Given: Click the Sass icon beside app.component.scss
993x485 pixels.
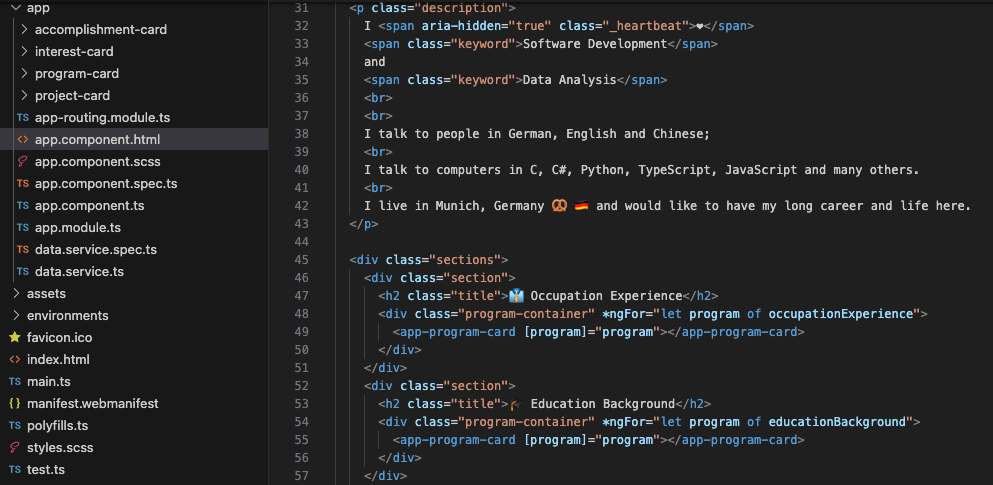Looking at the screenshot, I should tap(22, 162).
